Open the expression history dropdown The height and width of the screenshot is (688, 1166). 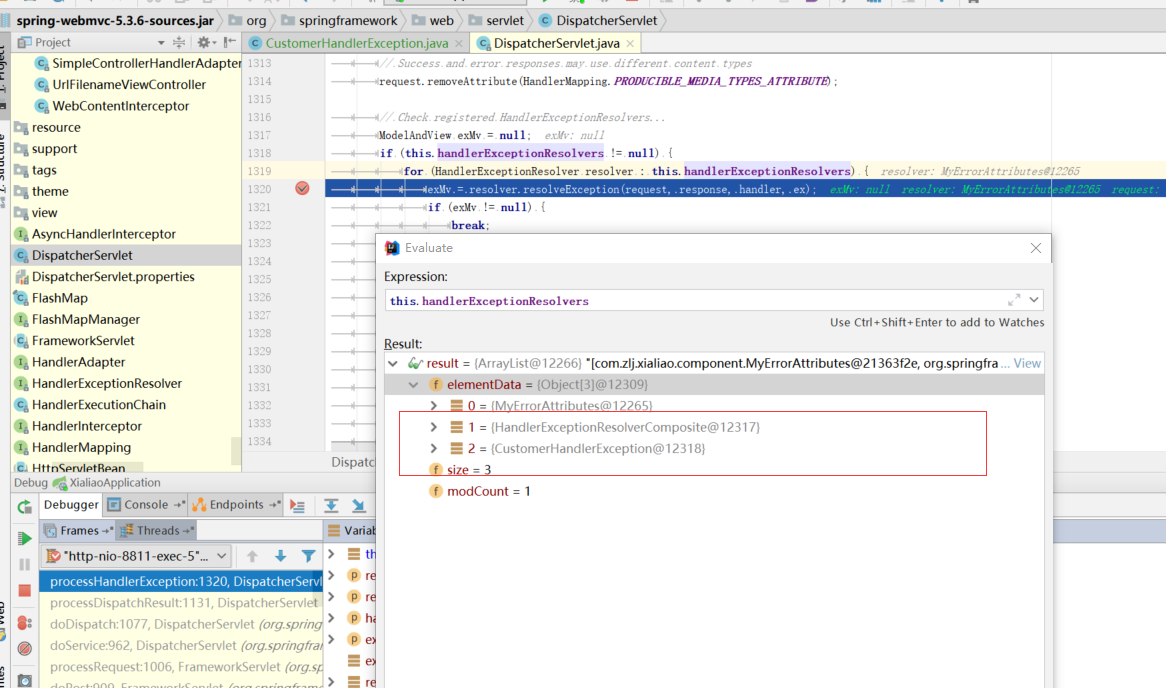(1034, 300)
